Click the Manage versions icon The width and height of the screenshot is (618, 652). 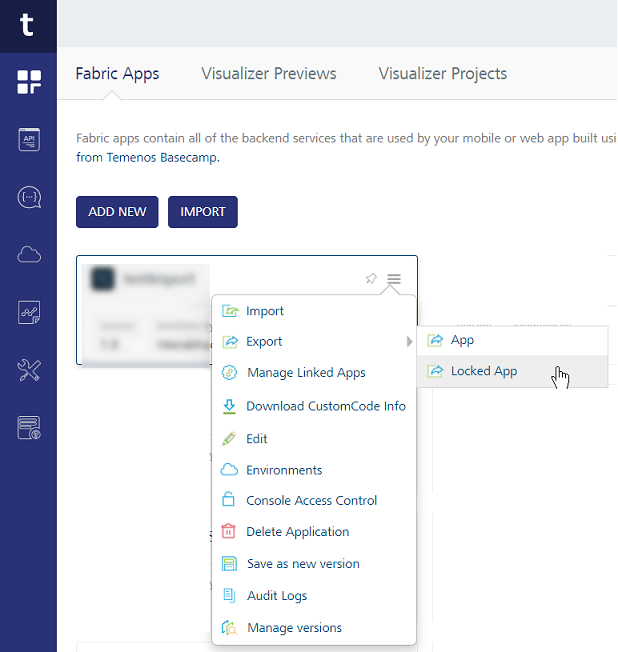pos(229,627)
